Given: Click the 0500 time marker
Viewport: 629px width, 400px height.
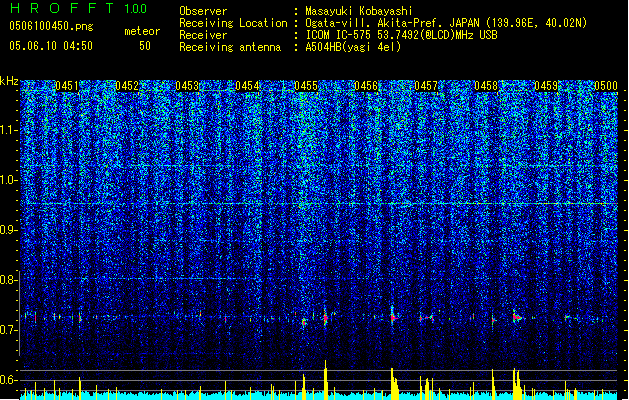Looking at the screenshot, I should 606,86.
